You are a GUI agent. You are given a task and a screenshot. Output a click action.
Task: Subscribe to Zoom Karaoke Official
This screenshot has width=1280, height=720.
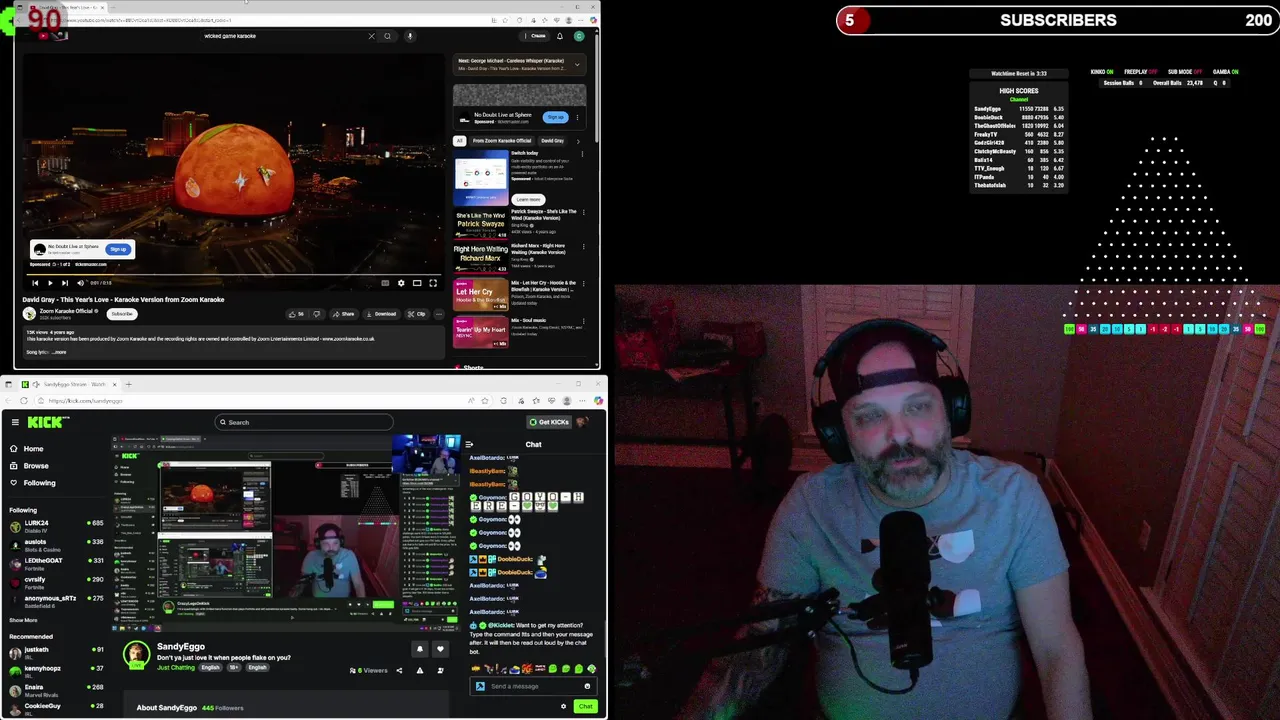click(x=122, y=314)
